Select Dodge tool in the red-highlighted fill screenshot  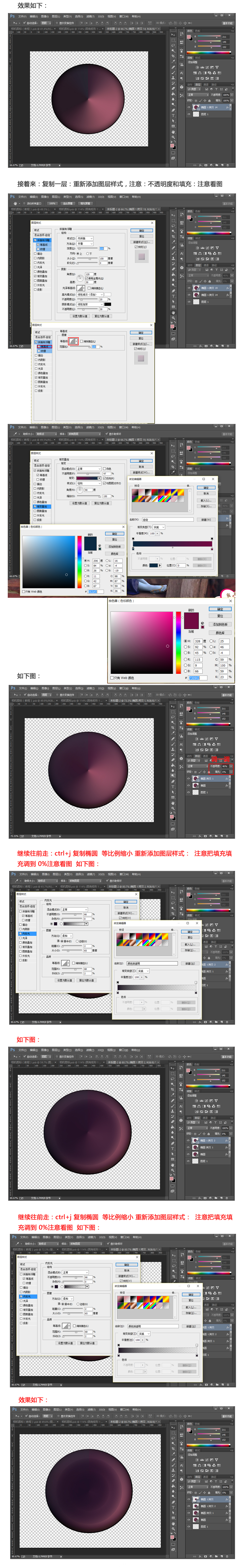[x=173, y=776]
